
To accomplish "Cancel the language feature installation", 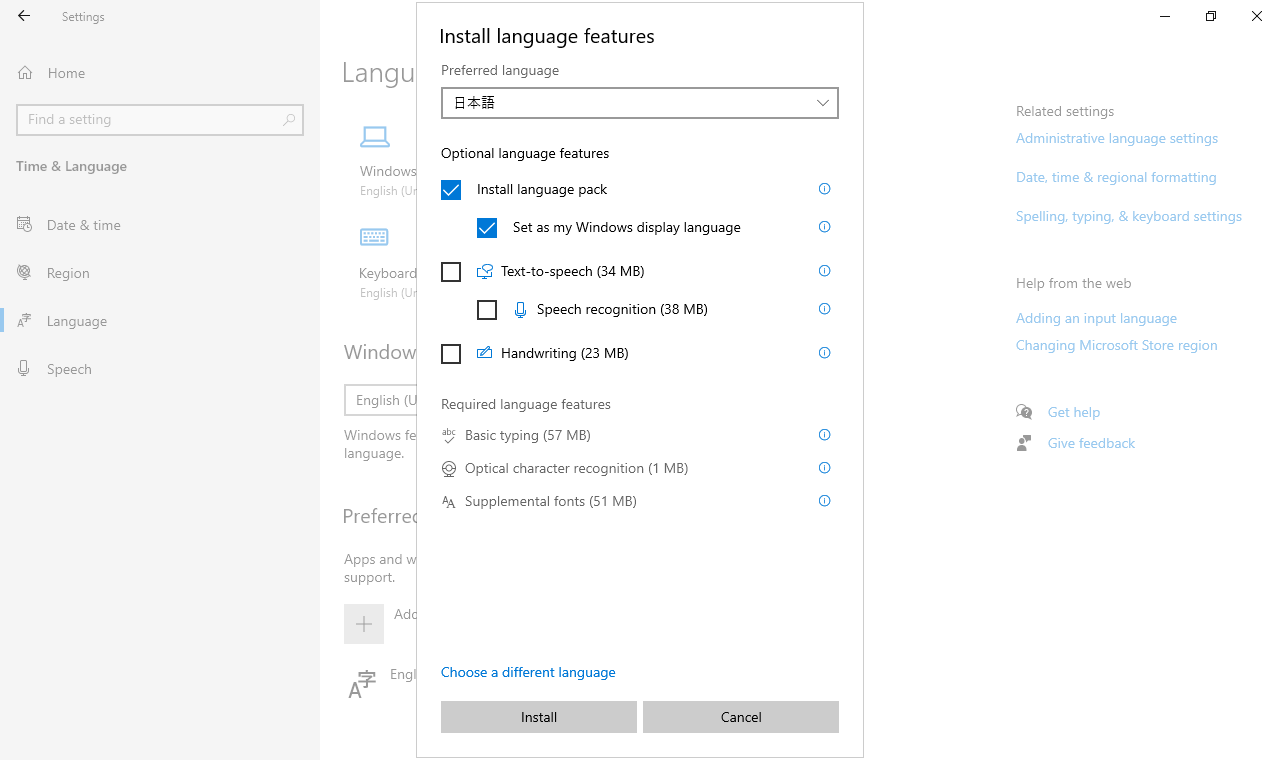I will (741, 717).
